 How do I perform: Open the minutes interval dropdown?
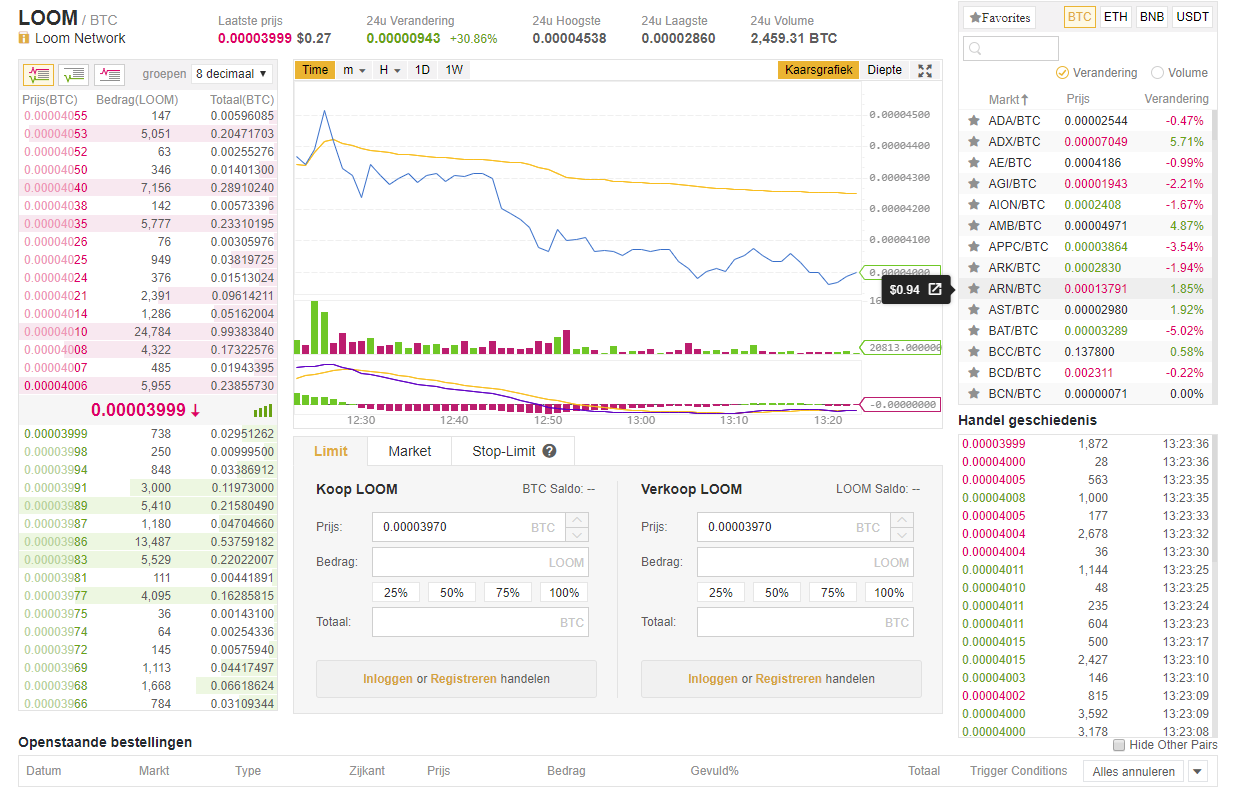[354, 70]
